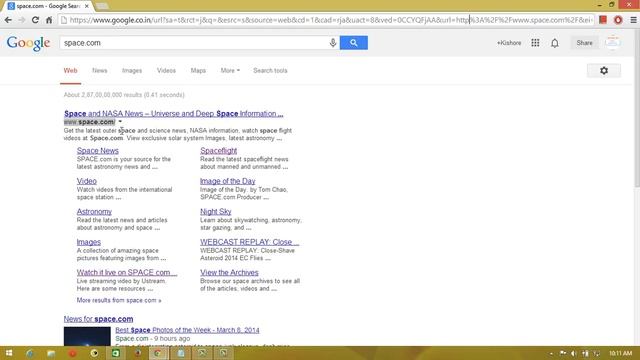Open File Explorer folder in taskbar
Screen dimensions: 640x360
[x=51, y=353]
